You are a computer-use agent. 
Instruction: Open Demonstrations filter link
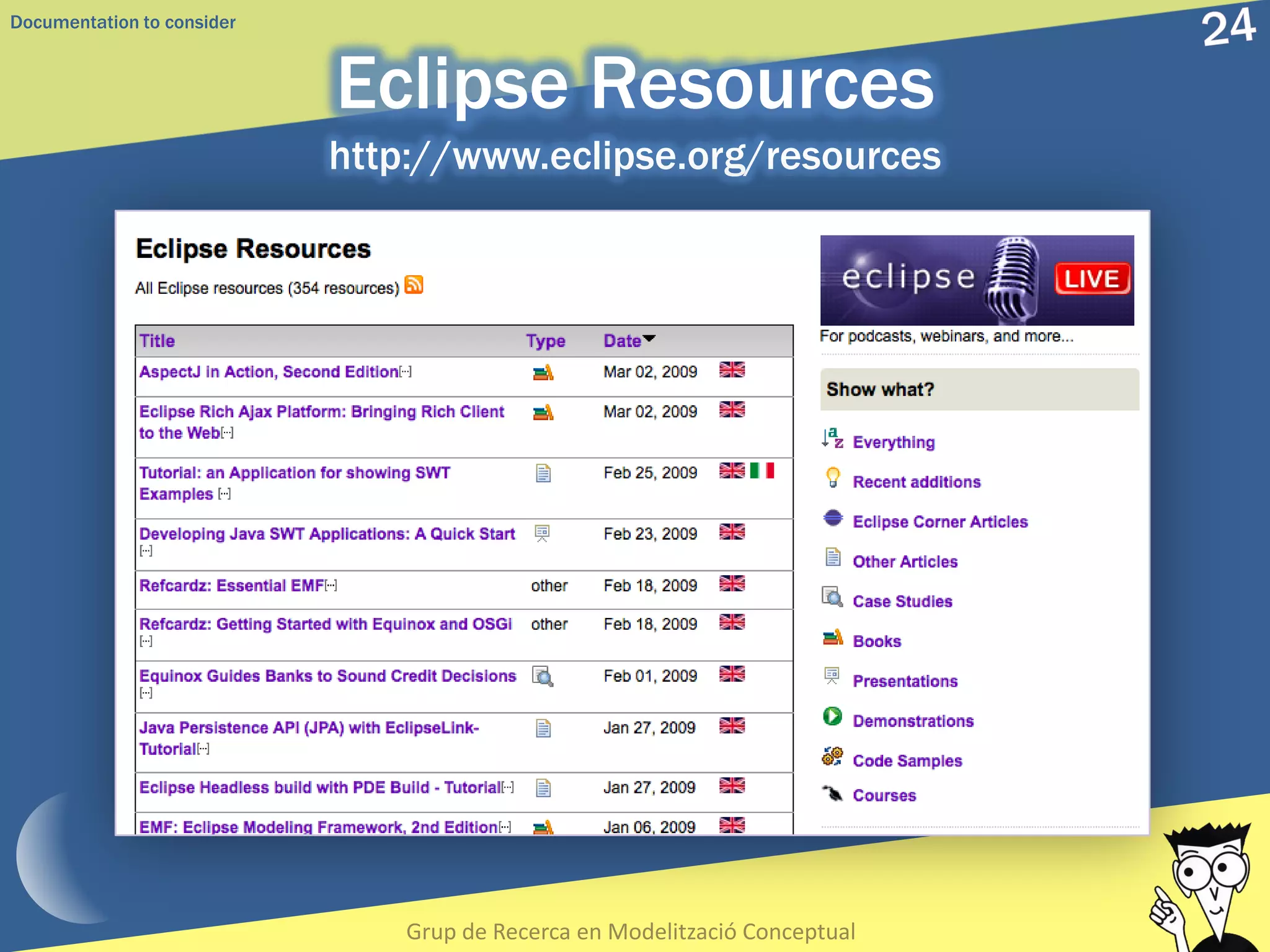[913, 721]
